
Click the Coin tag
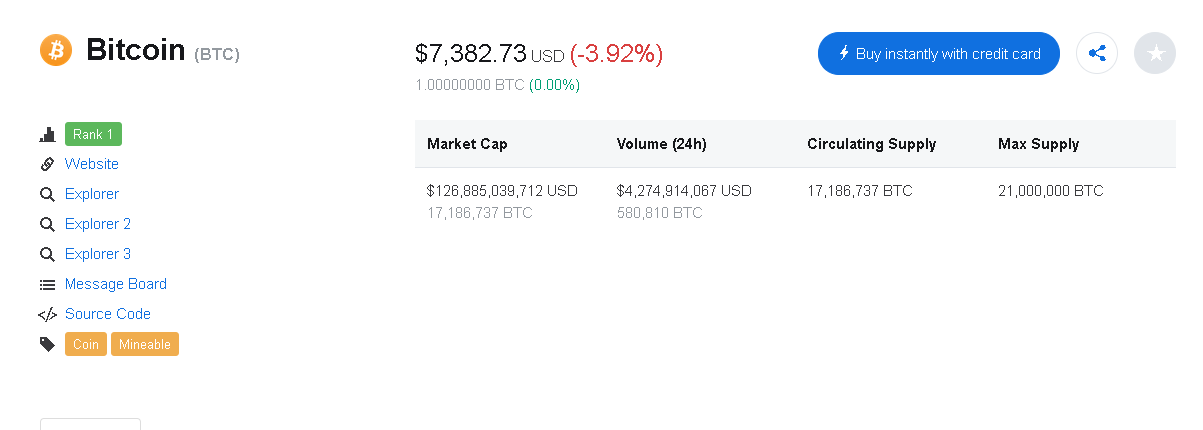tap(86, 344)
